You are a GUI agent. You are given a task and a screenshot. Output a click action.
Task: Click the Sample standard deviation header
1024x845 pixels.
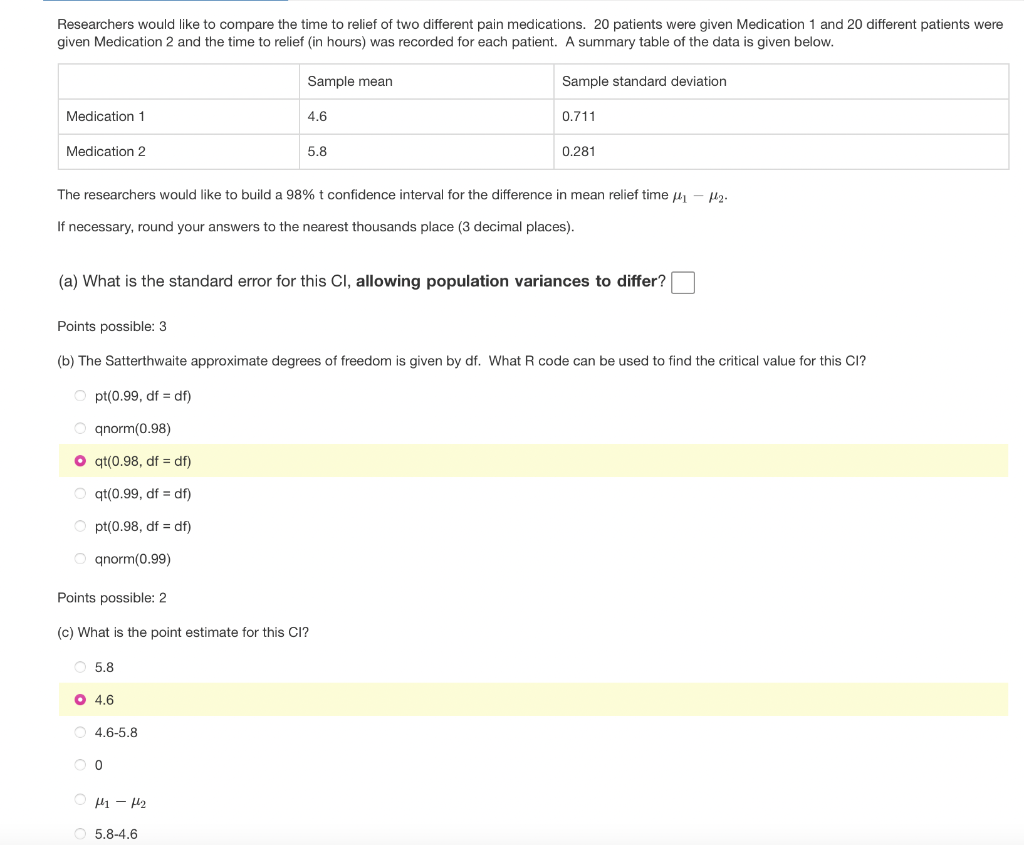coord(643,81)
